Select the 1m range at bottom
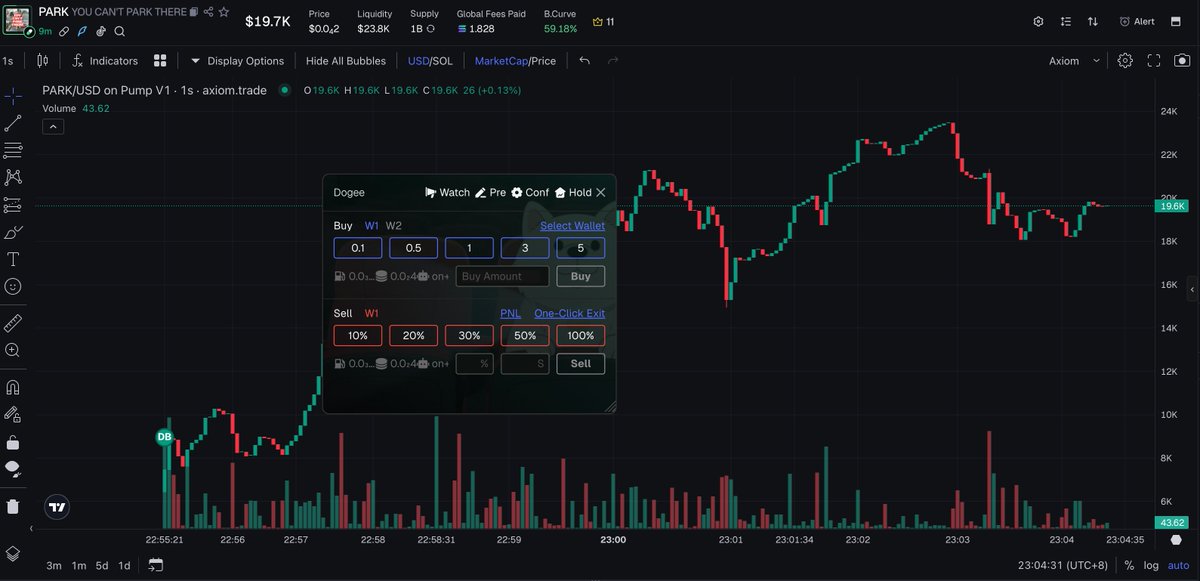 78,565
